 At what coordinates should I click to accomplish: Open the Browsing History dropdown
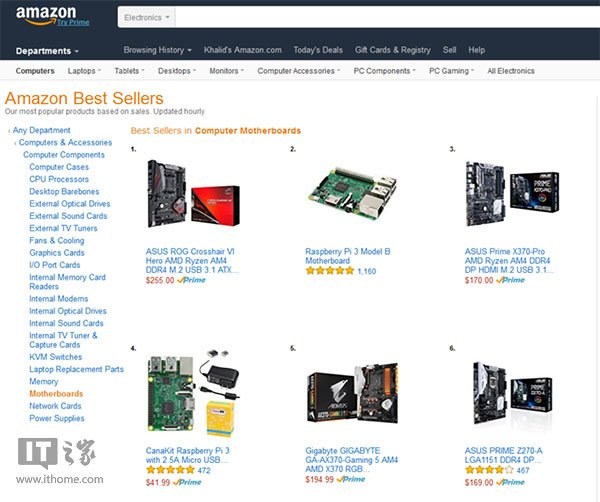click(157, 50)
